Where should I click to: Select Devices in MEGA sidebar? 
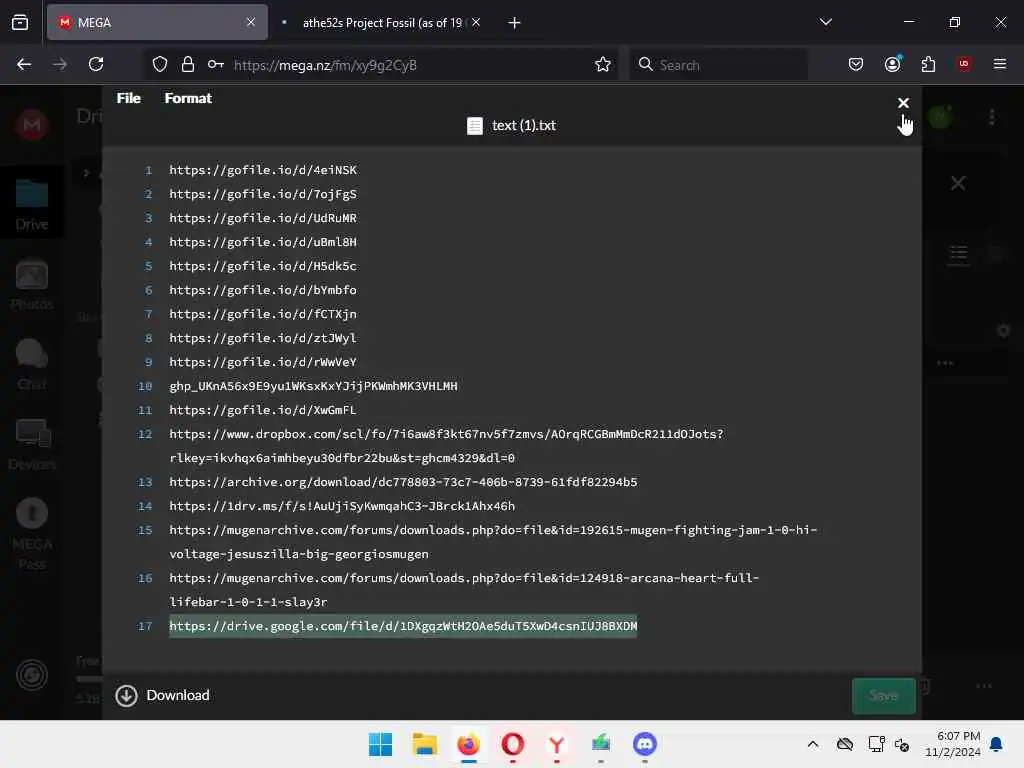pos(31,444)
